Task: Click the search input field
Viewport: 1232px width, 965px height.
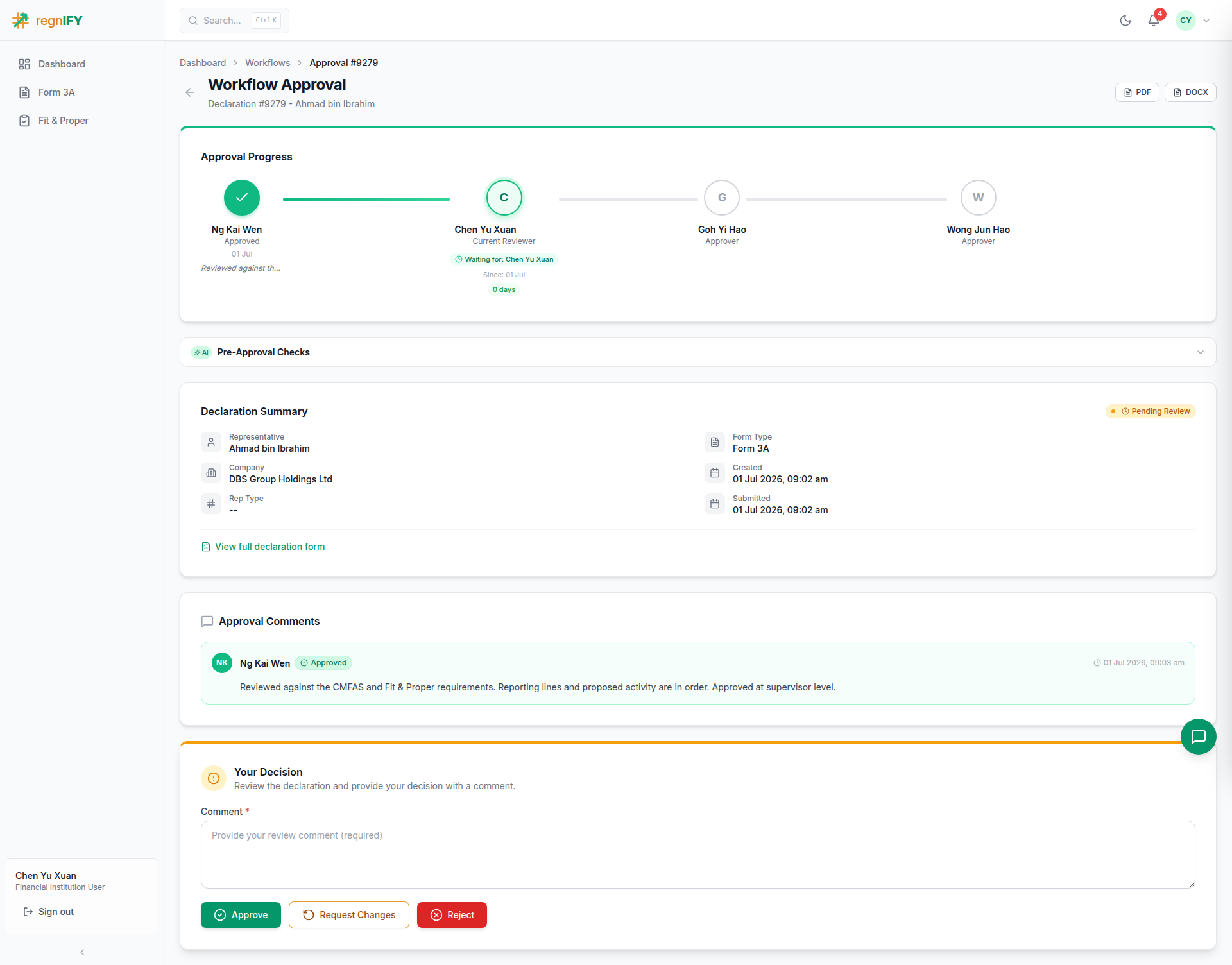Action: click(234, 21)
